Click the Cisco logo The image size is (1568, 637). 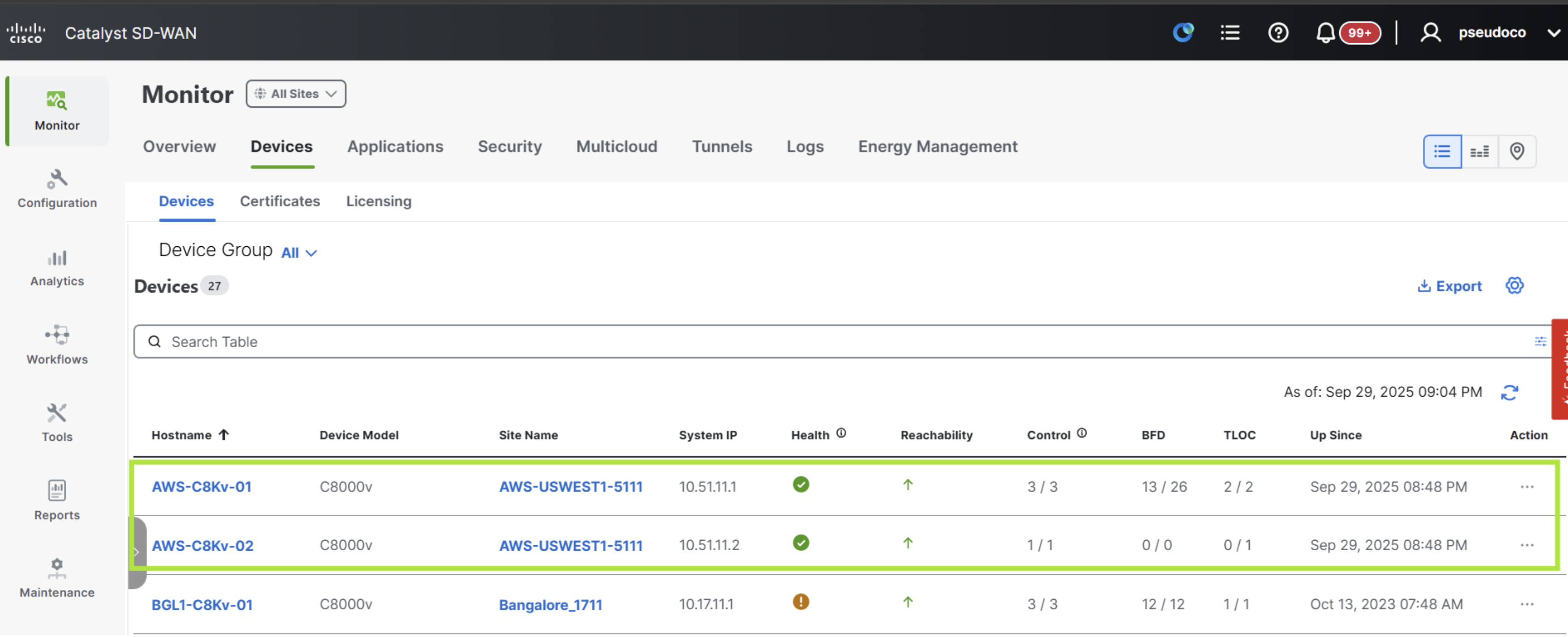[26, 33]
